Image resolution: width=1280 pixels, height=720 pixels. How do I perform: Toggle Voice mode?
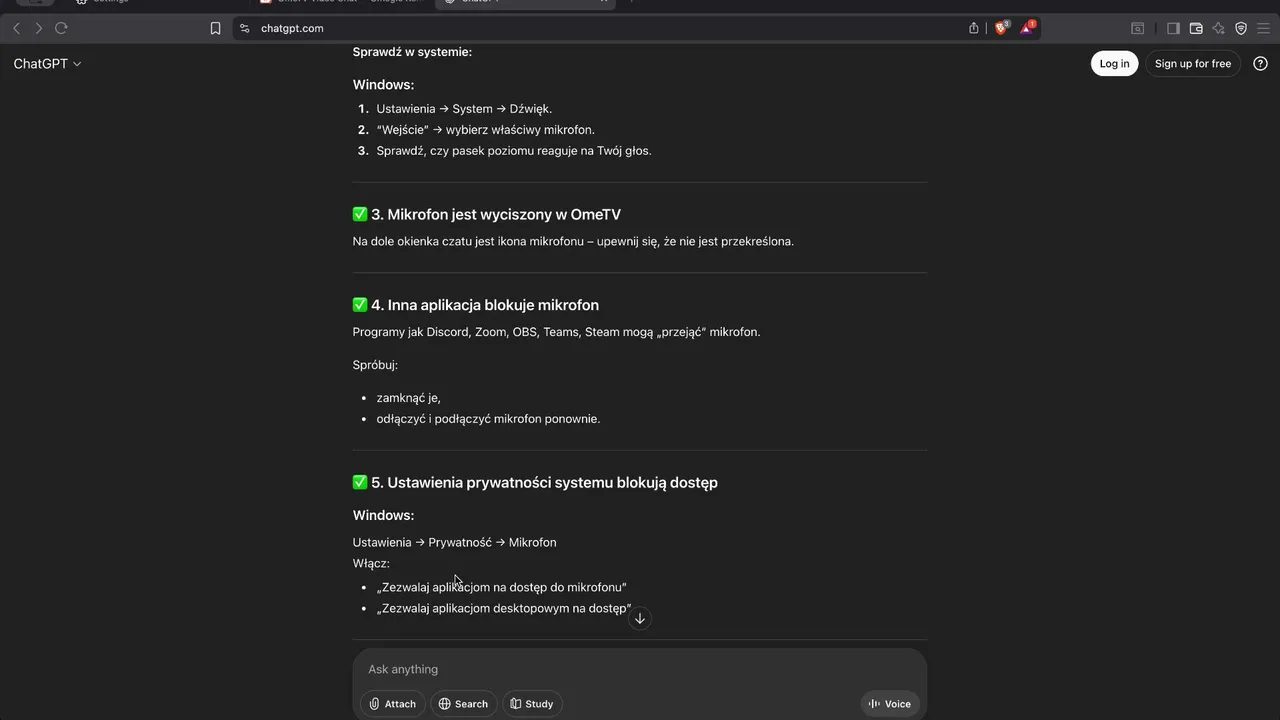[x=890, y=704]
